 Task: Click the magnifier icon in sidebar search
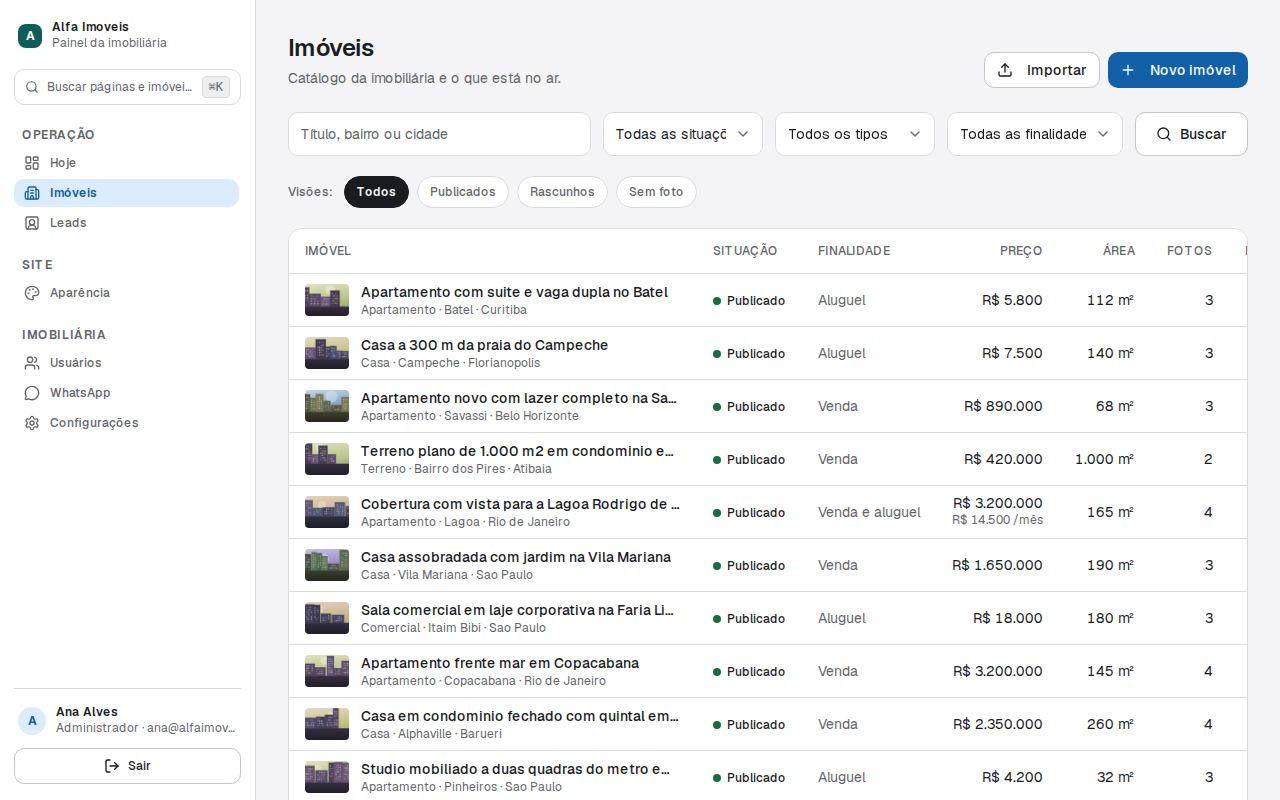[32, 87]
